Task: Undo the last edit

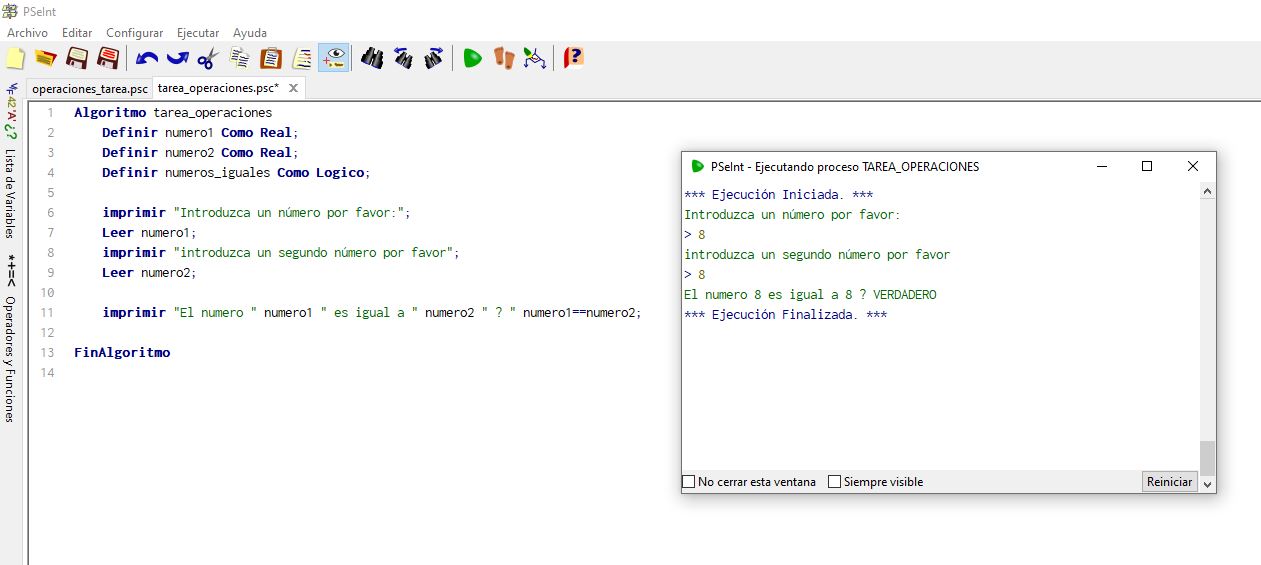Action: tap(147, 58)
